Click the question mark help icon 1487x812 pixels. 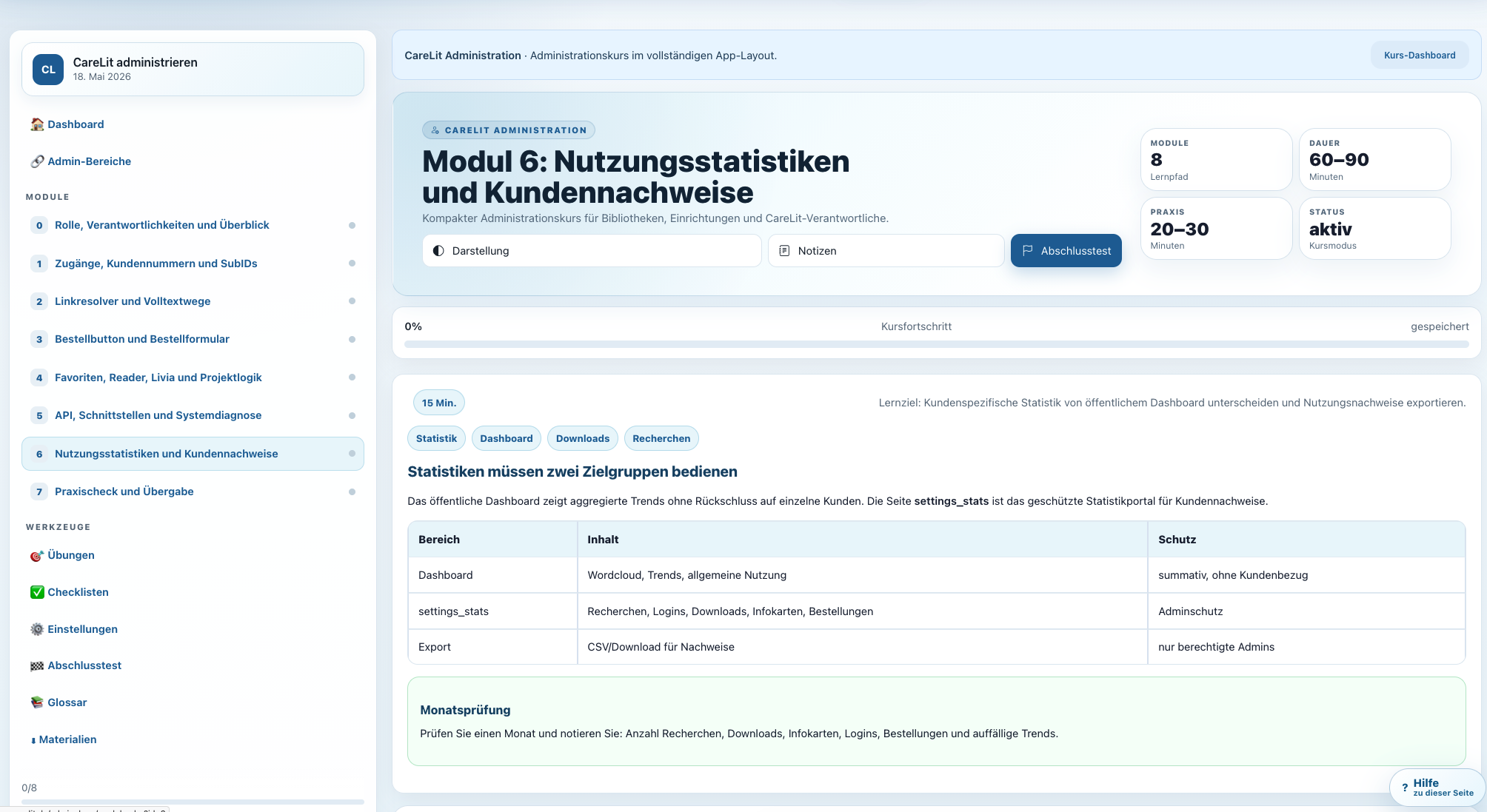coord(1405,788)
